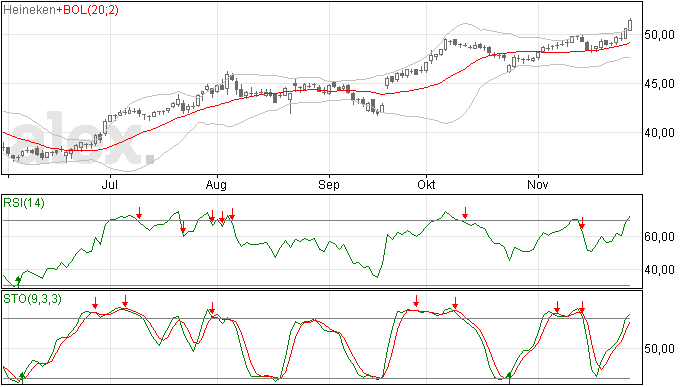Click the BOL(20;2) indicator label
The width and height of the screenshot is (690, 387).
point(90,10)
